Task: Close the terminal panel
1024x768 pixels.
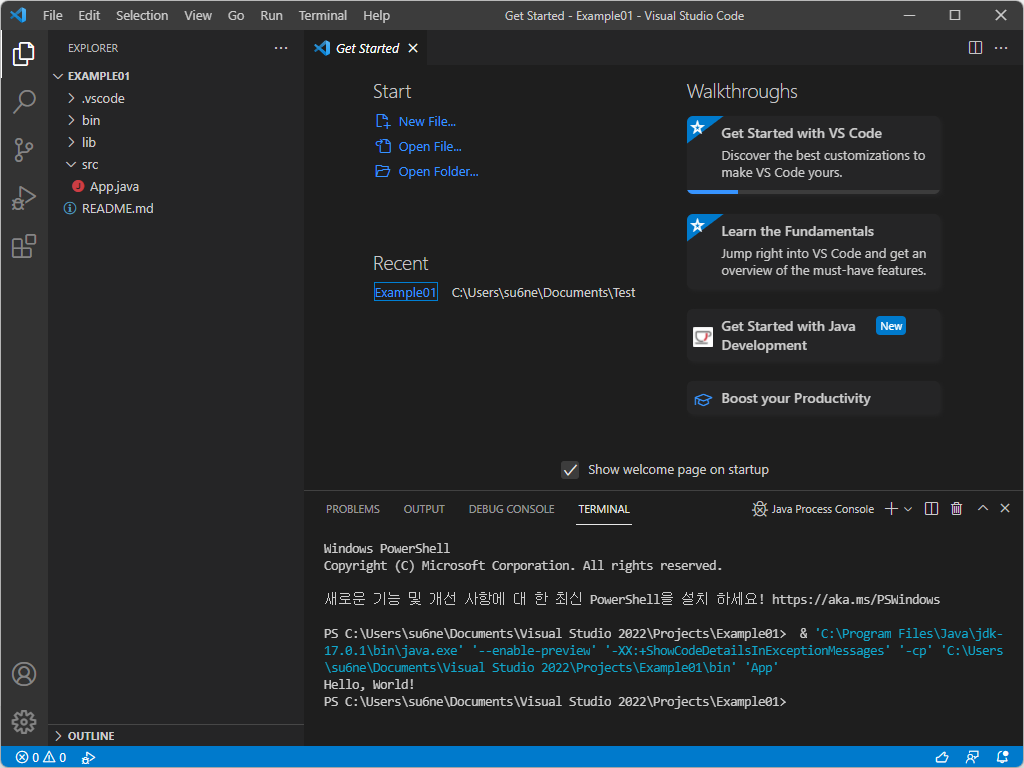Action: click(x=1005, y=508)
